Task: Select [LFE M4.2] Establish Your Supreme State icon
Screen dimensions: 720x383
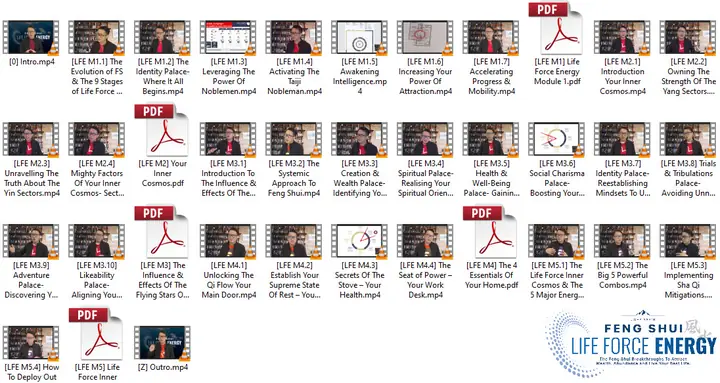Action: pyautogui.click(x=294, y=242)
